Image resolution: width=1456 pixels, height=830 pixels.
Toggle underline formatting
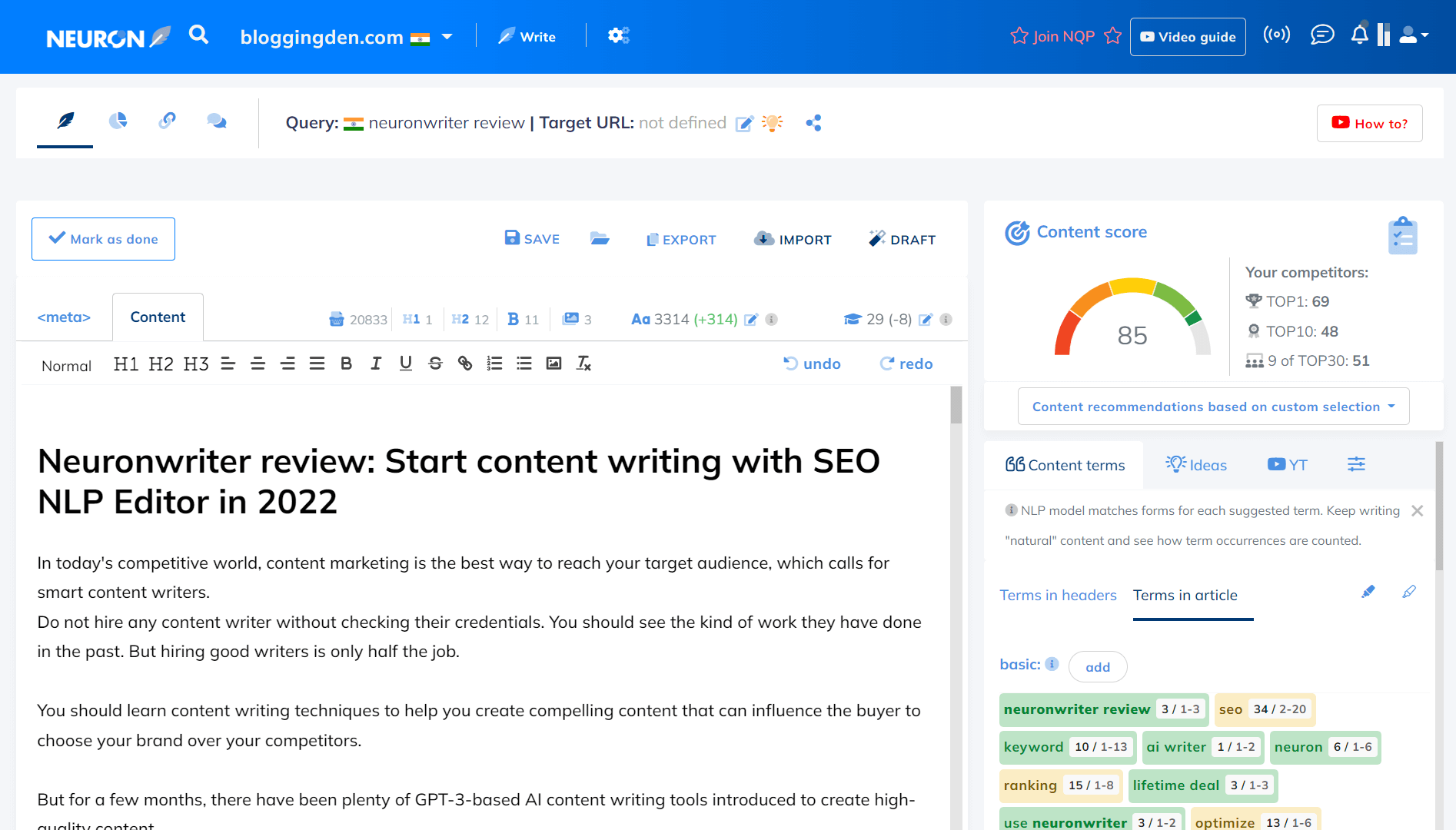point(406,364)
